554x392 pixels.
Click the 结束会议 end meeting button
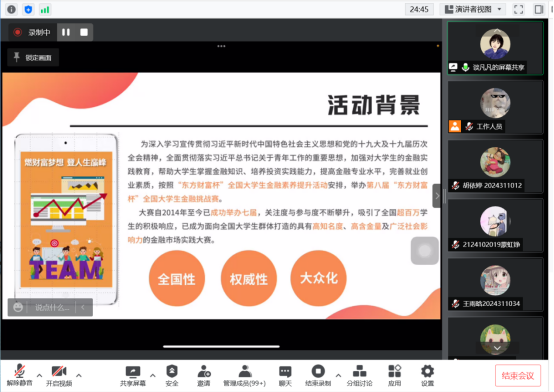[518, 375]
